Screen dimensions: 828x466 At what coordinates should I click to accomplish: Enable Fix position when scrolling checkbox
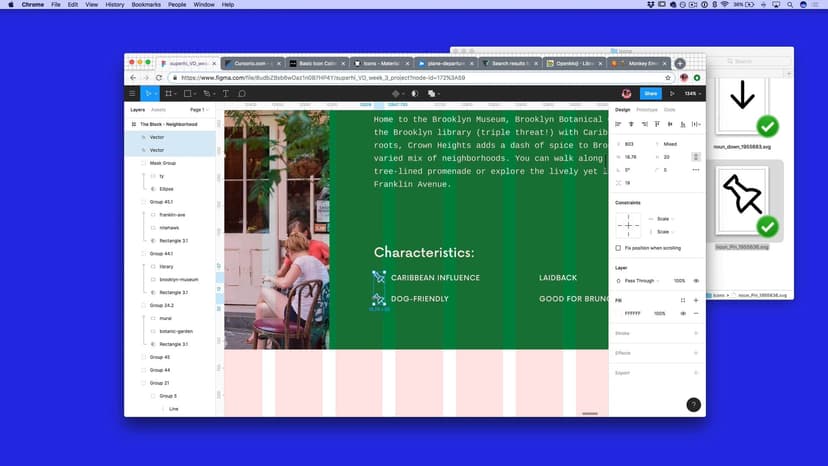pos(618,248)
